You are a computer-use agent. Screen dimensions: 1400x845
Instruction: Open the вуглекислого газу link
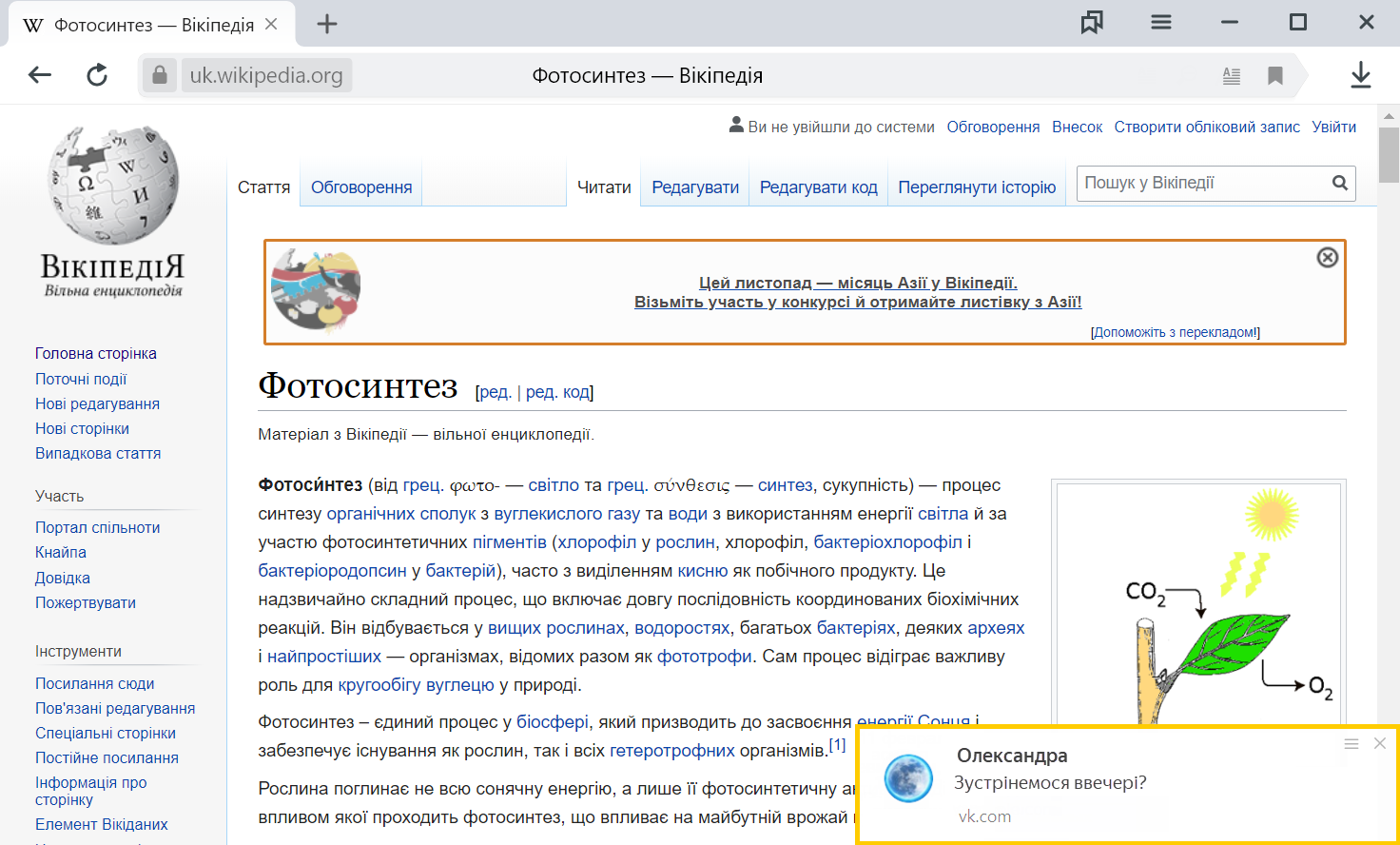coord(567,513)
